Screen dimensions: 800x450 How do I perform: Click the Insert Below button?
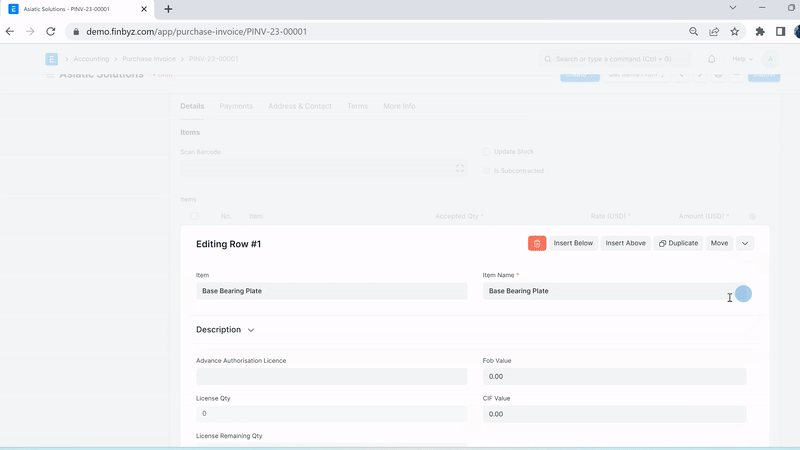click(x=573, y=243)
